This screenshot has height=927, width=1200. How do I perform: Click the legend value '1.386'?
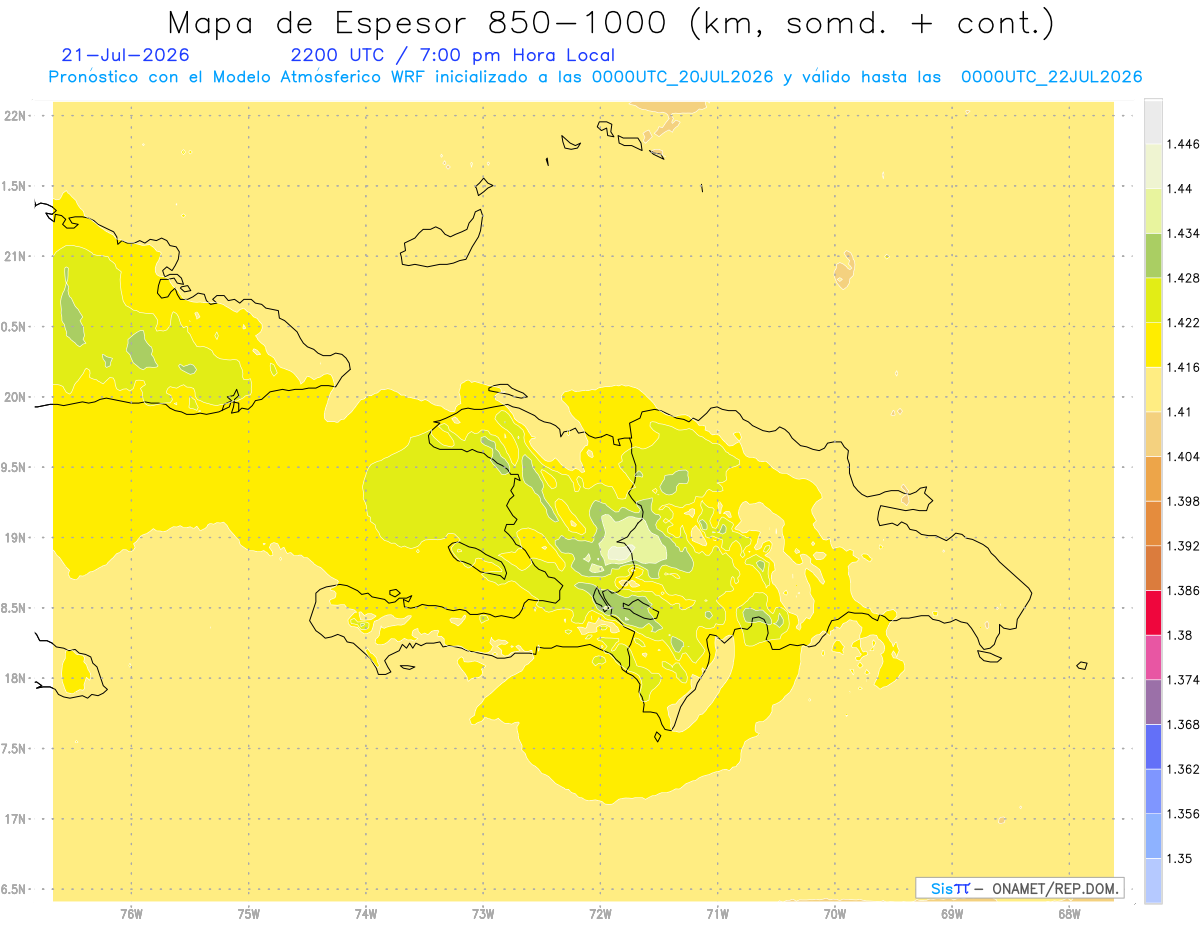click(1183, 590)
